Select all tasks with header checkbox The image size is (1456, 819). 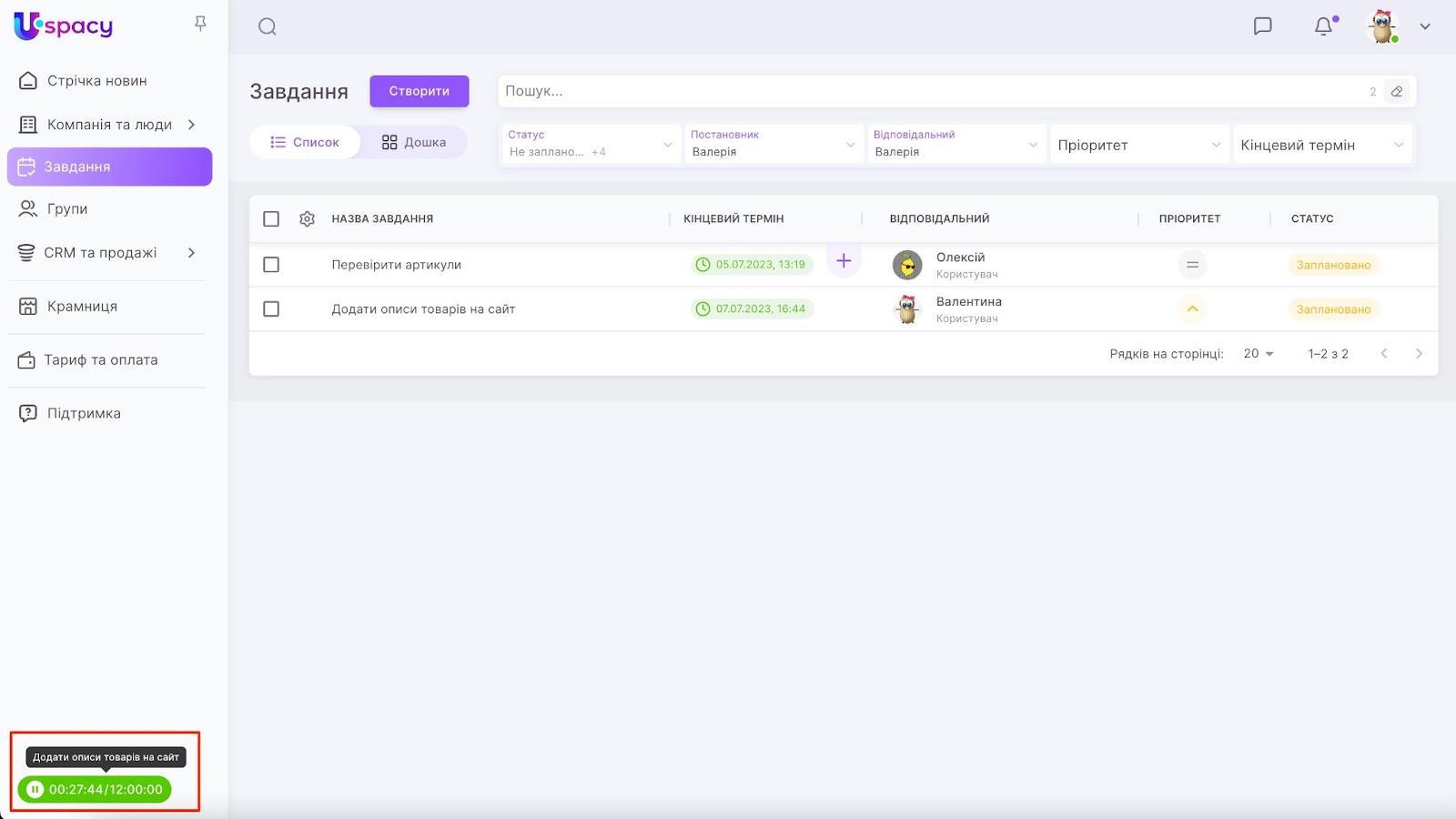click(x=271, y=218)
